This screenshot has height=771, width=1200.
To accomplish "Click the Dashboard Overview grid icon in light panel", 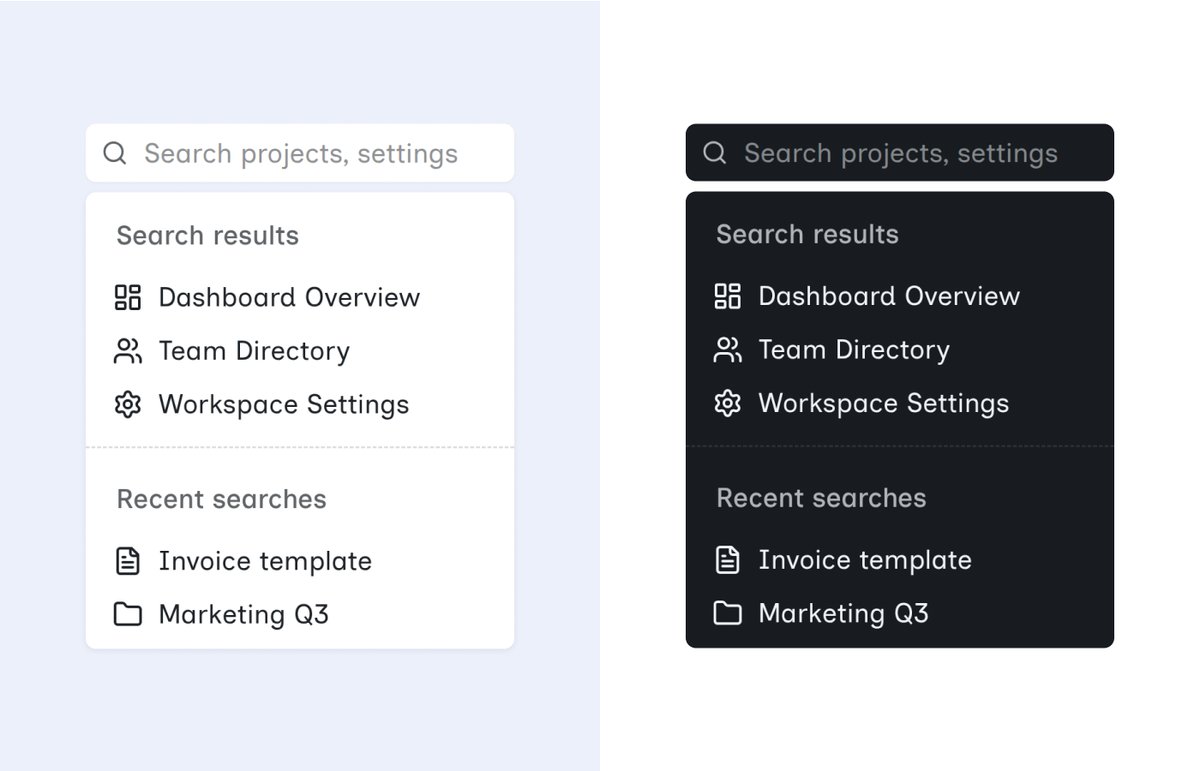I will (x=128, y=297).
